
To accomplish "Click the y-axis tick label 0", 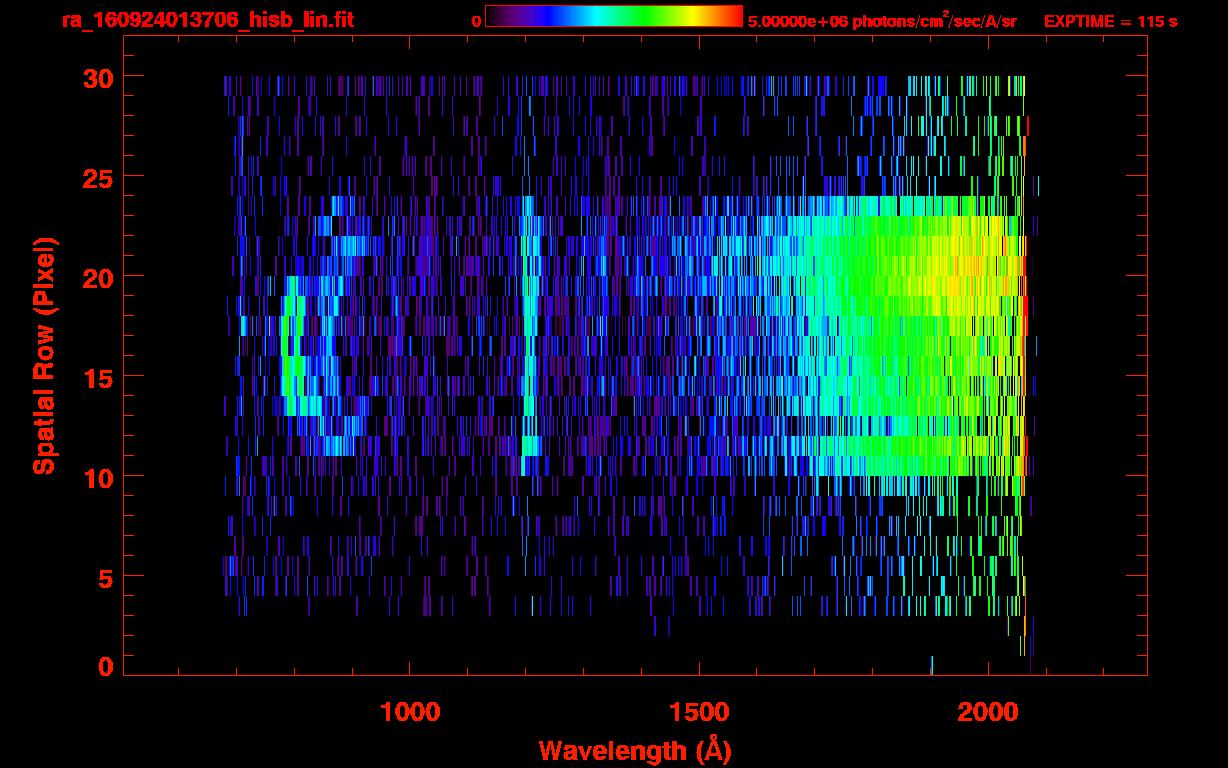I will 106,666.
